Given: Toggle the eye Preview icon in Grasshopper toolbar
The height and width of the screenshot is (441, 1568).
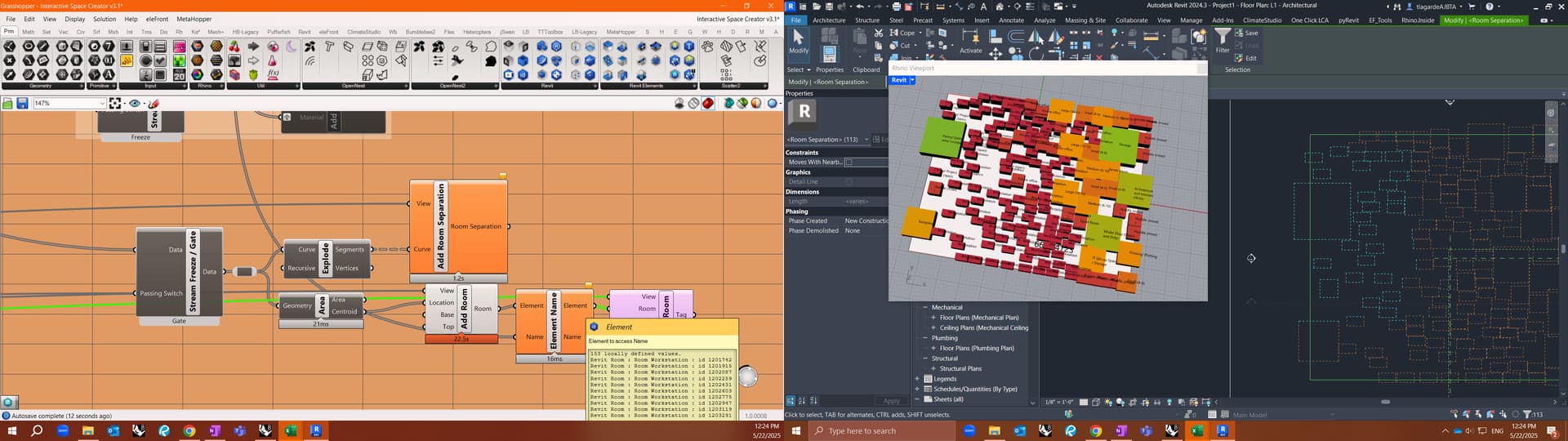Looking at the screenshot, I should point(135,104).
